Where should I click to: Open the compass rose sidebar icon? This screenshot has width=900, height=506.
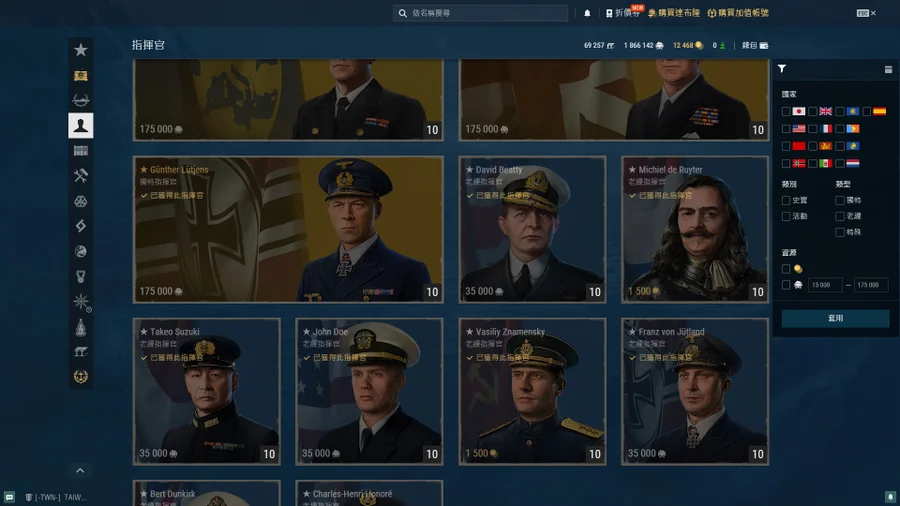pyautogui.click(x=81, y=301)
